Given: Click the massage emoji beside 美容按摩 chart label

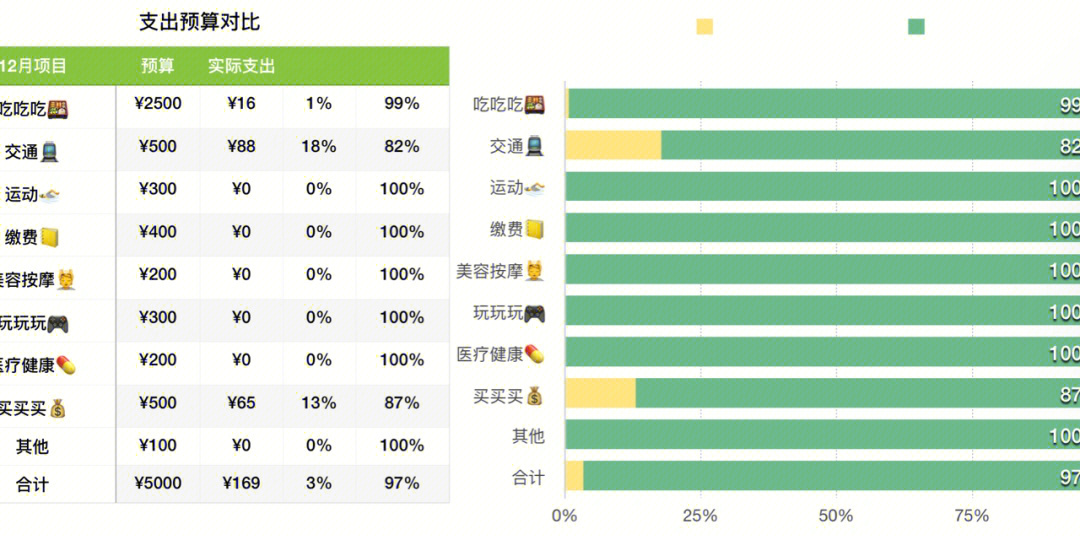Looking at the screenshot, I should pos(534,271).
